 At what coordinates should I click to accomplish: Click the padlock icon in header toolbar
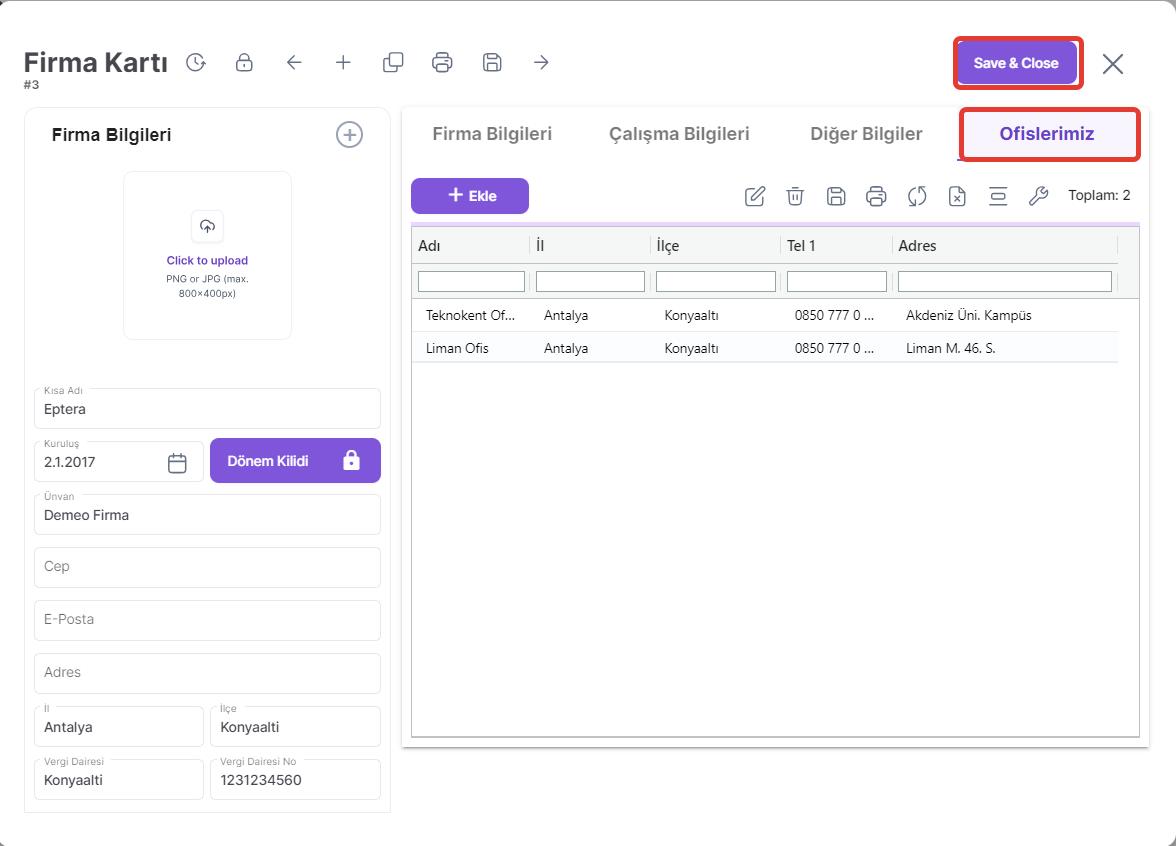click(x=244, y=63)
